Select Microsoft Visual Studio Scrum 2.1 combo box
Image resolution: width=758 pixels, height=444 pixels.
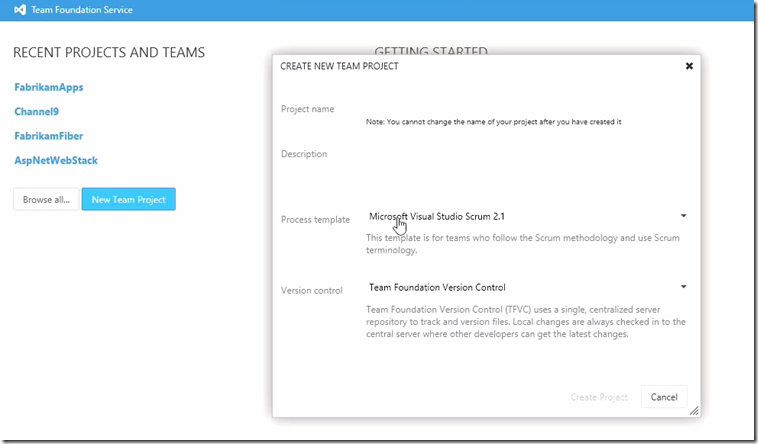pos(527,216)
